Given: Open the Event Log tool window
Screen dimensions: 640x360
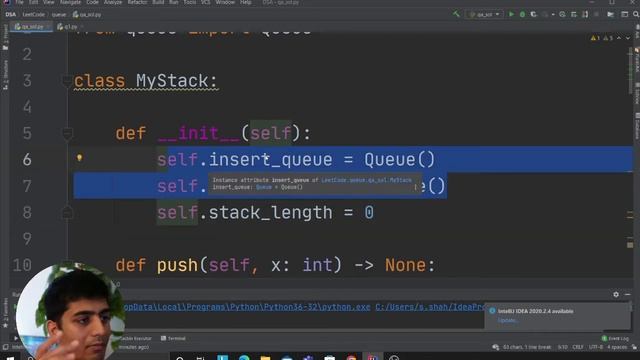Looking at the screenshot, I should tap(616, 338).
